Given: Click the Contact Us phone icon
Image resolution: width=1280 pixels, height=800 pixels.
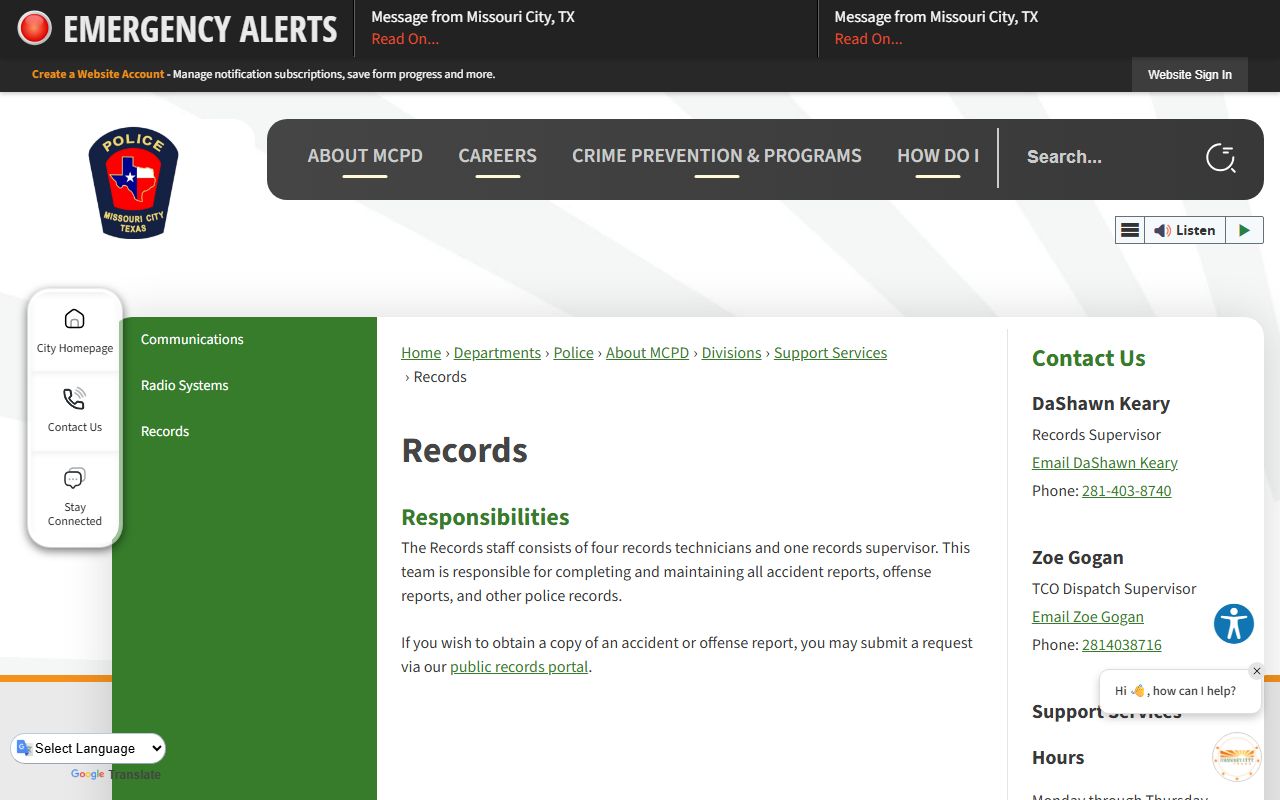Looking at the screenshot, I should [74, 399].
